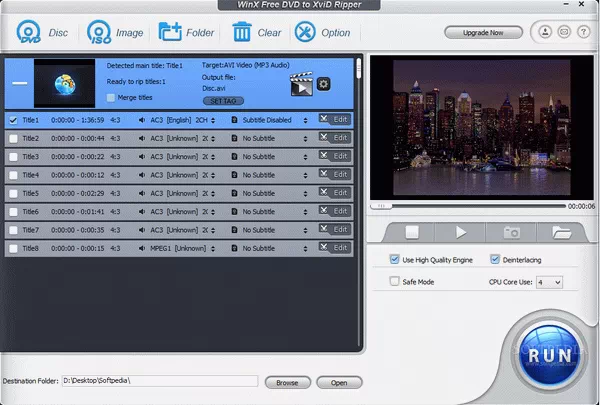Open the output profile settings gear
600x405 pixels.
pyautogui.click(x=324, y=84)
